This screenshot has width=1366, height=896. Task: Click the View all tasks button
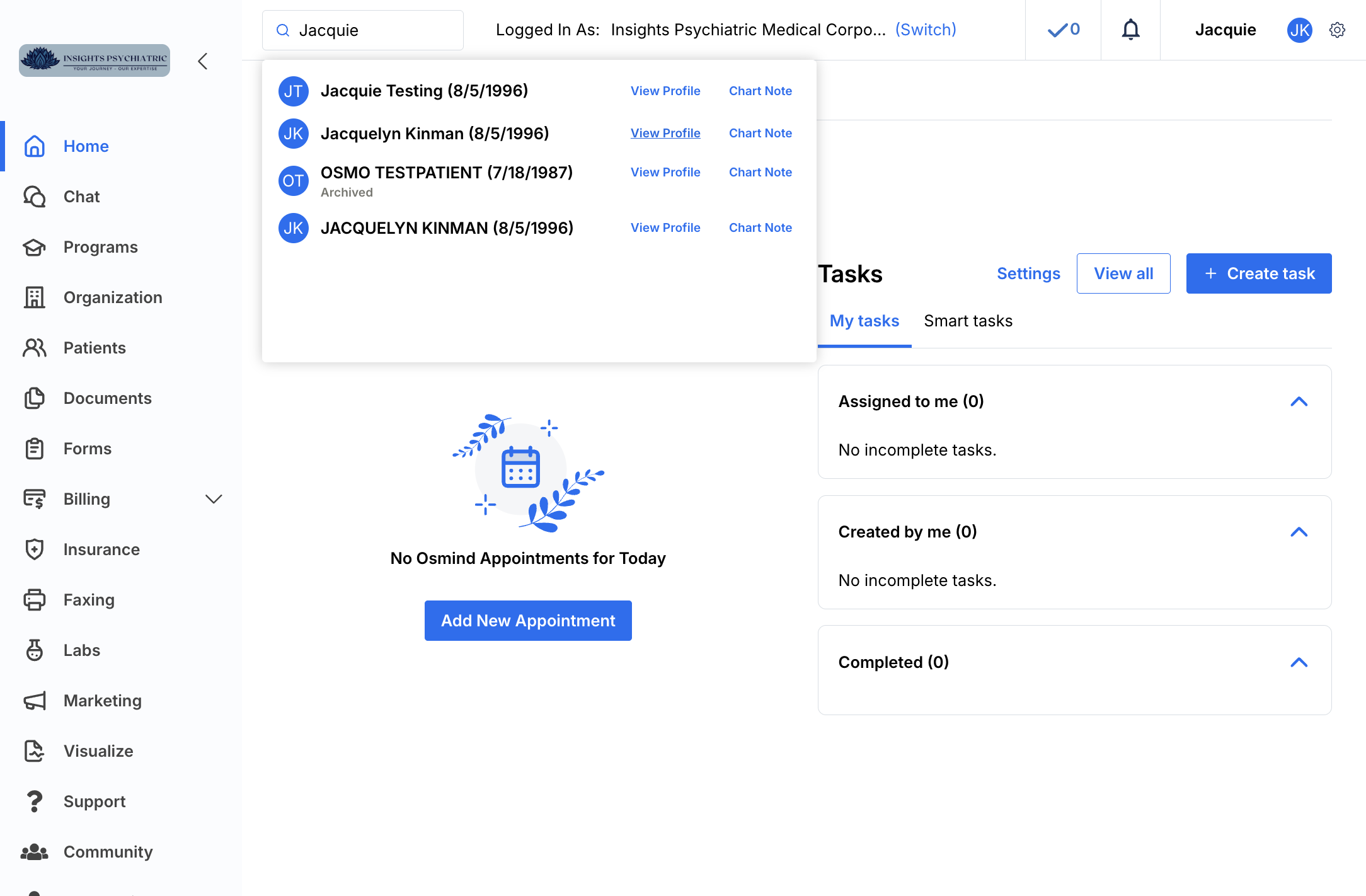[1123, 273]
